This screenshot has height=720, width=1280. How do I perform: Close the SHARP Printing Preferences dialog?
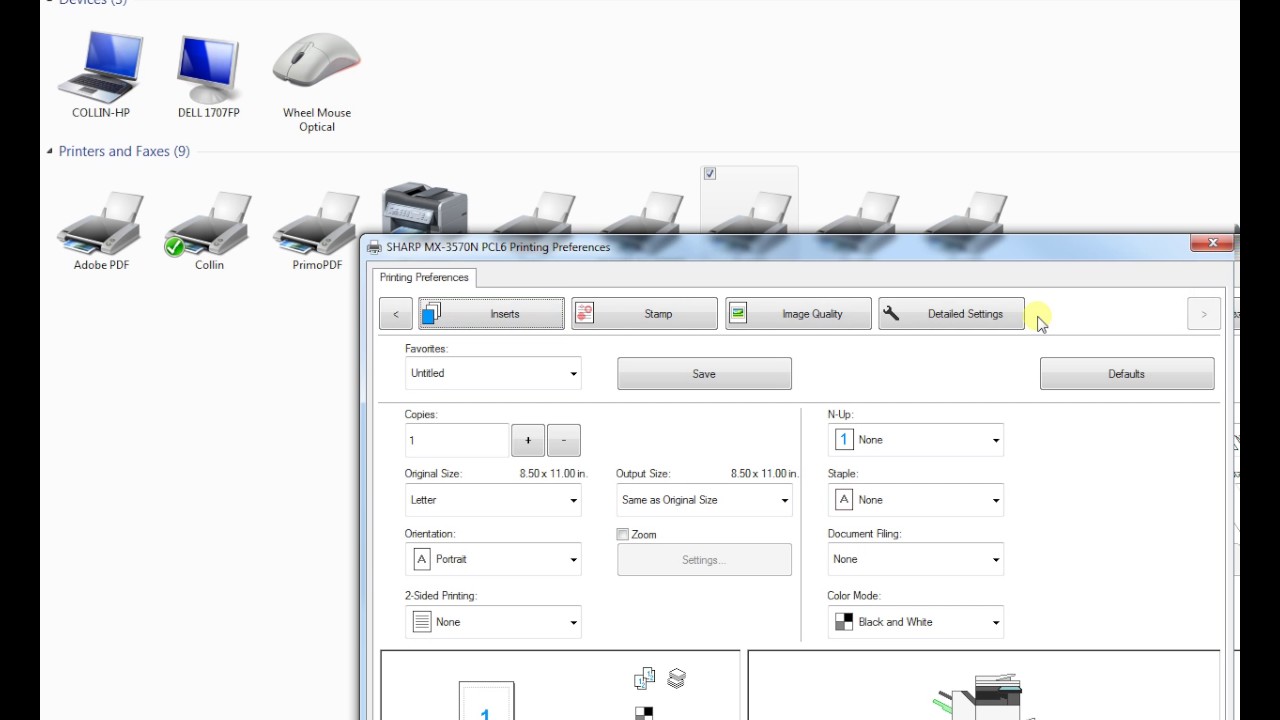pos(1212,243)
